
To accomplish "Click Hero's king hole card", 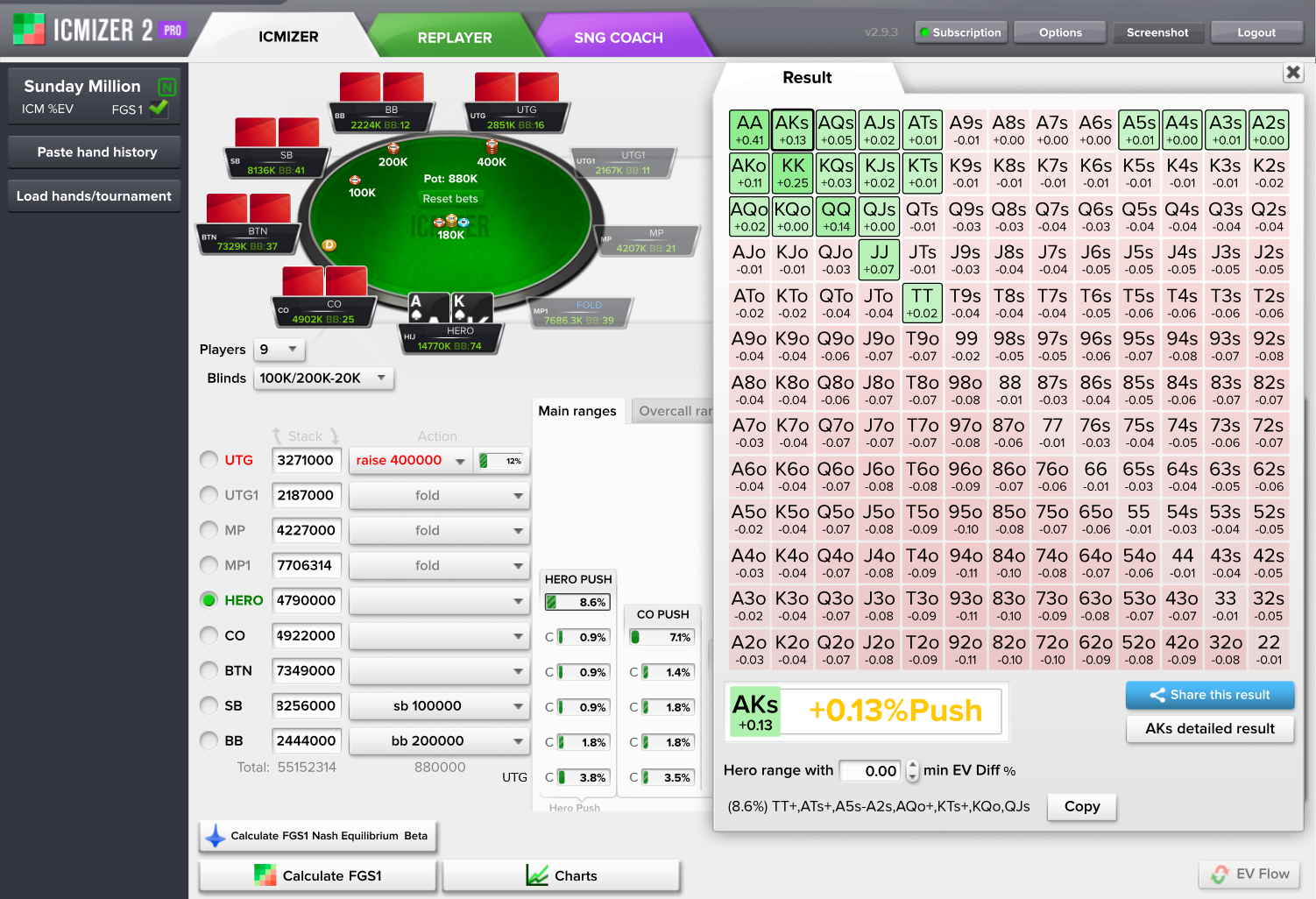I will 472,308.
